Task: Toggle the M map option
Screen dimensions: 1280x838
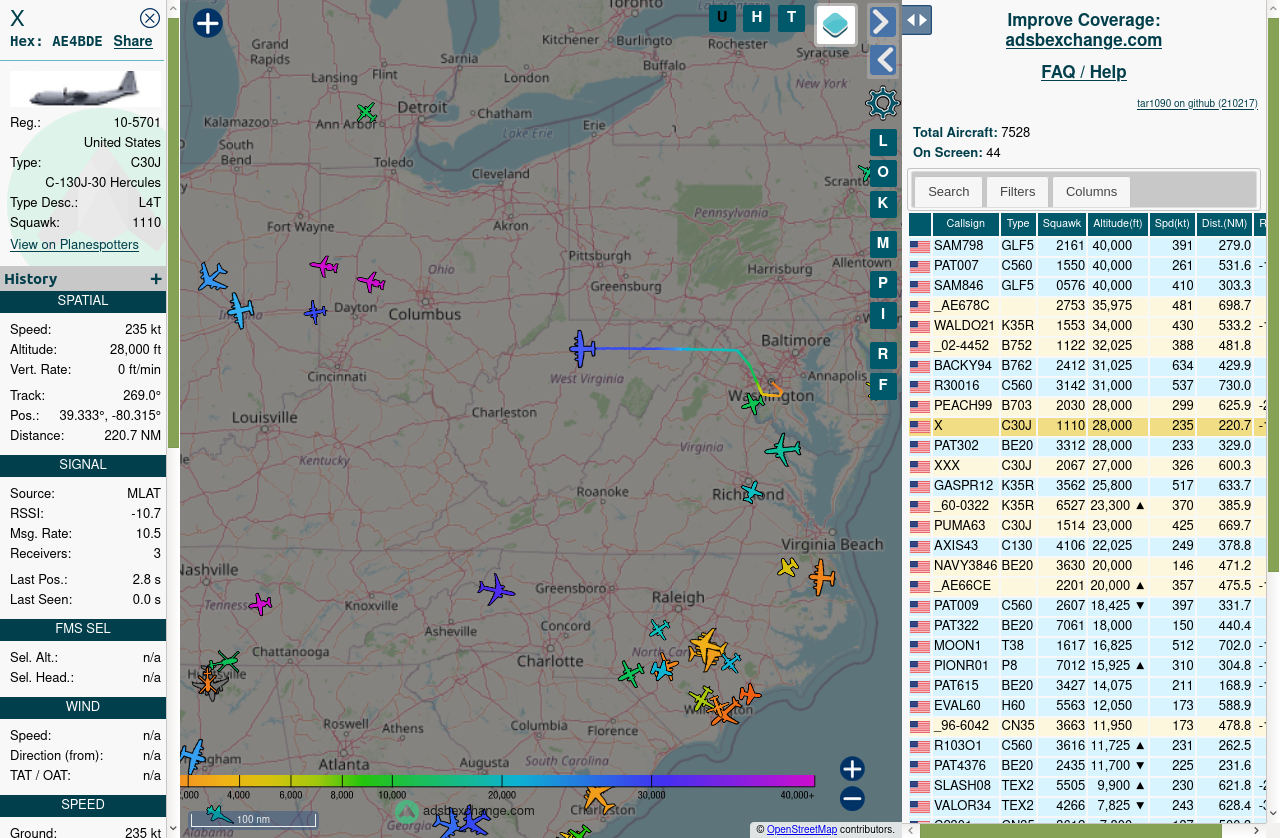Action: coord(883,243)
